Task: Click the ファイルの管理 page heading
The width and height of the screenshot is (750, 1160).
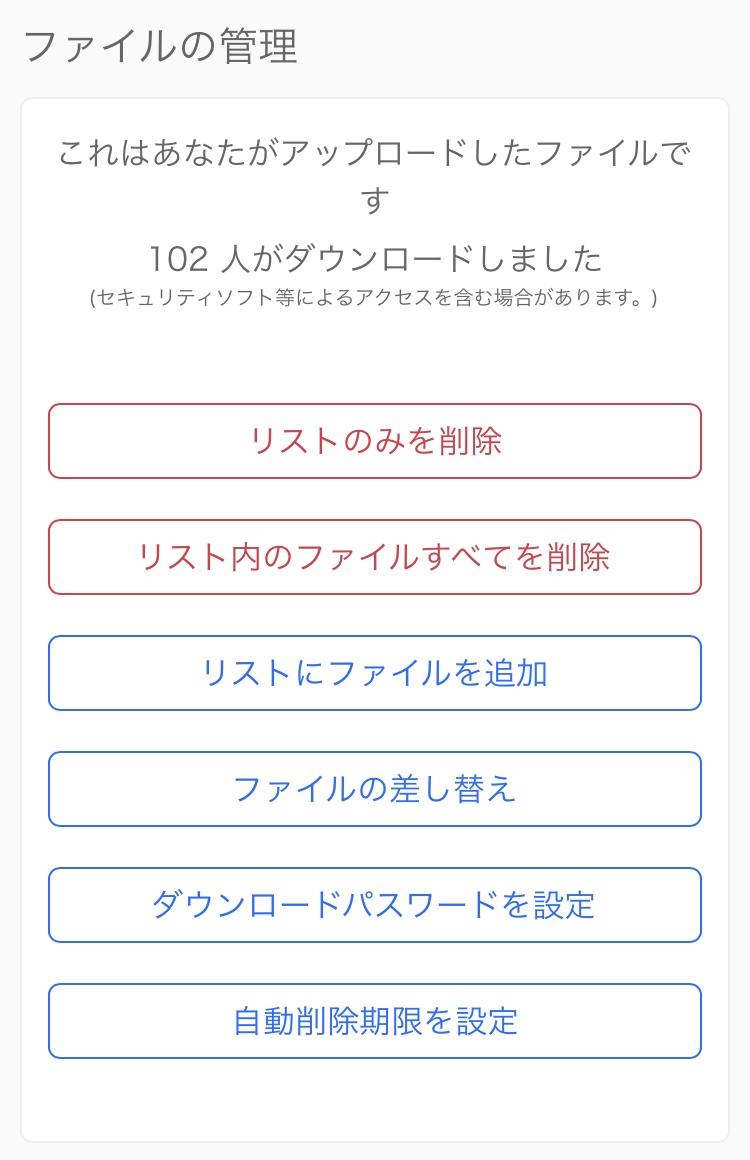Action: 160,47
